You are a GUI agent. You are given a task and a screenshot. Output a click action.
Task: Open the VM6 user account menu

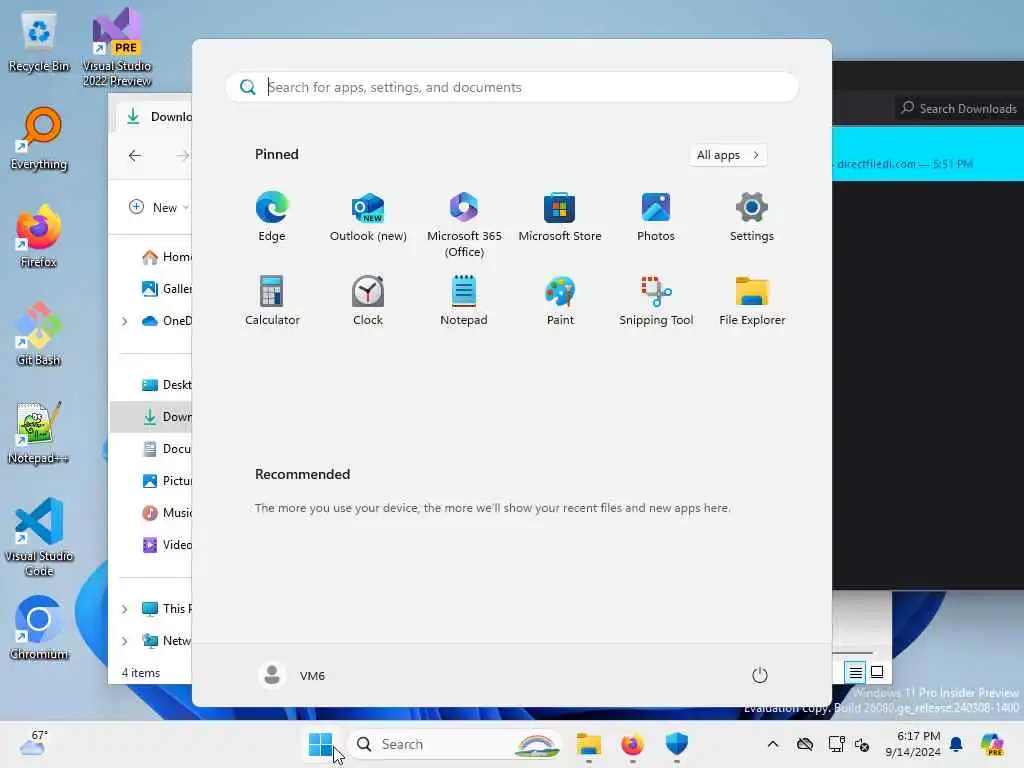pos(292,675)
